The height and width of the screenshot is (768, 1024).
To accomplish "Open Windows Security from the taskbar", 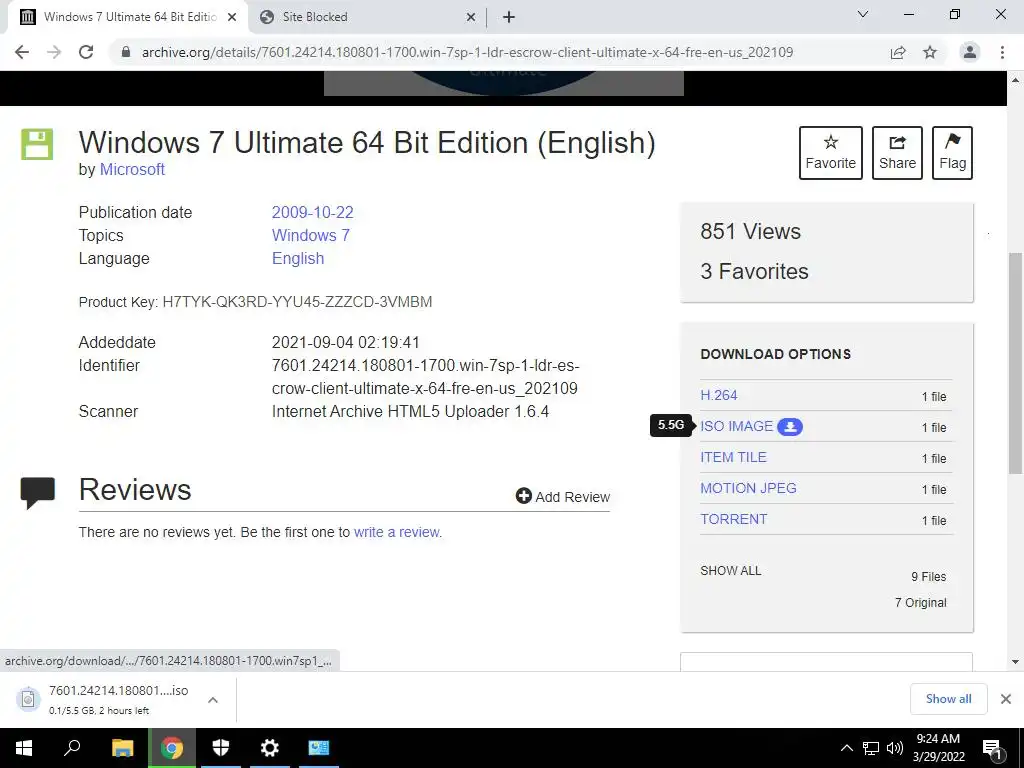I will [221, 748].
